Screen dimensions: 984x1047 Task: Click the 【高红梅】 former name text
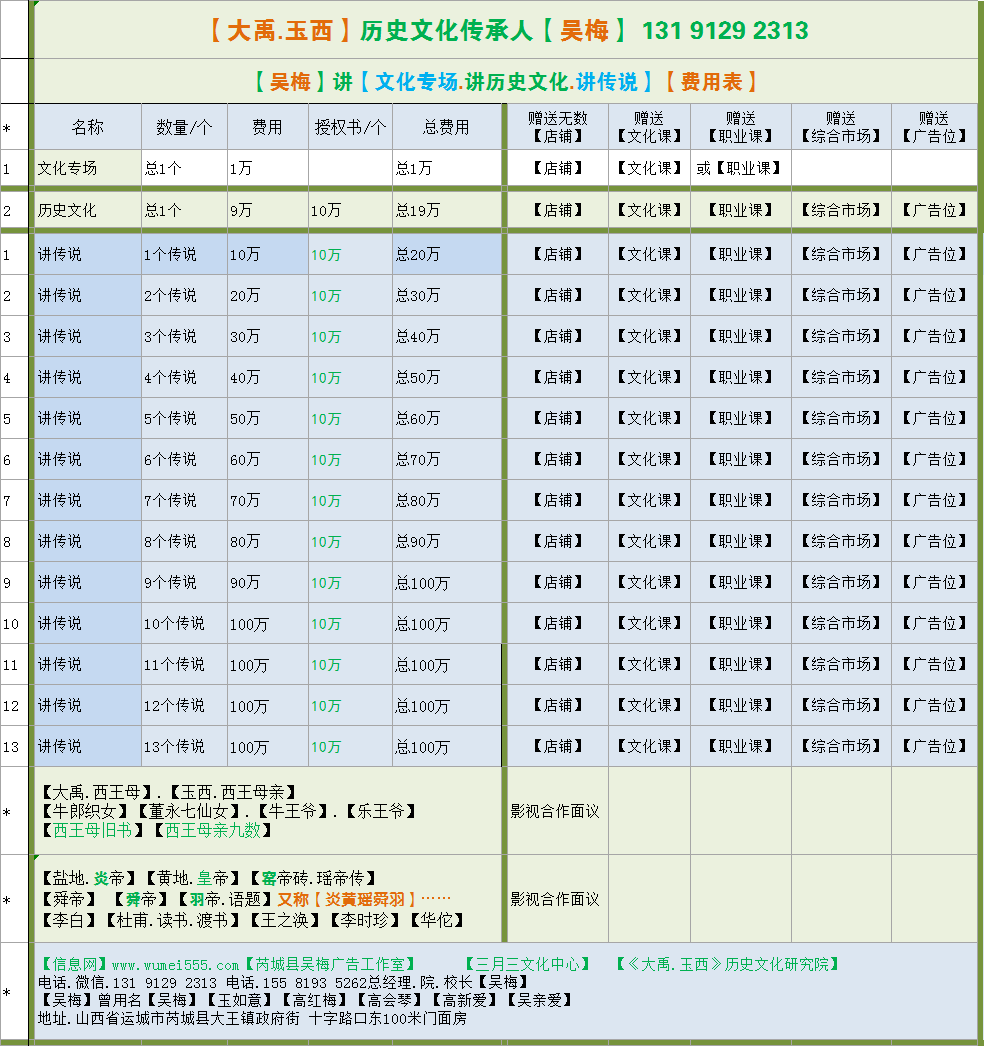(x=314, y=1000)
